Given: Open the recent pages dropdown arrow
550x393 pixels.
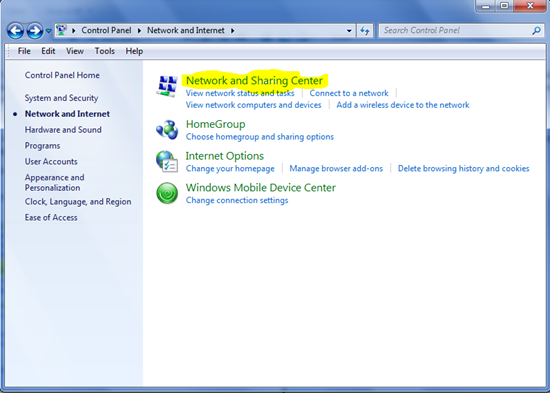Looking at the screenshot, I should (x=49, y=31).
